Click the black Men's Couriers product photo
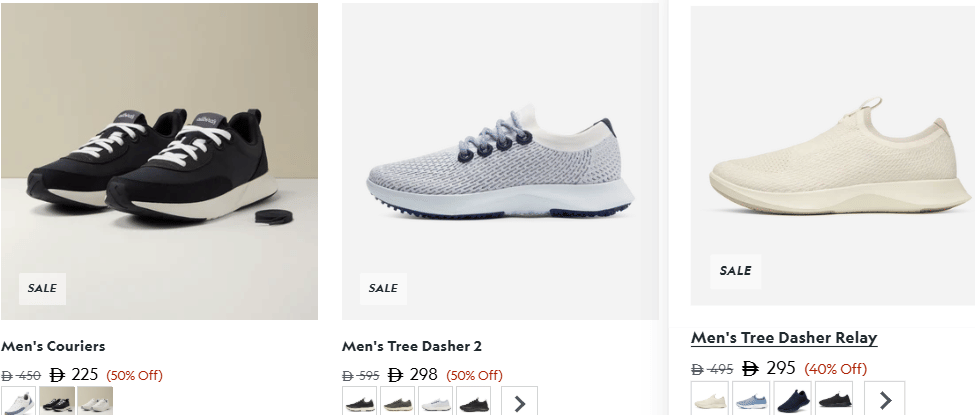The height and width of the screenshot is (415, 975). tap(158, 160)
